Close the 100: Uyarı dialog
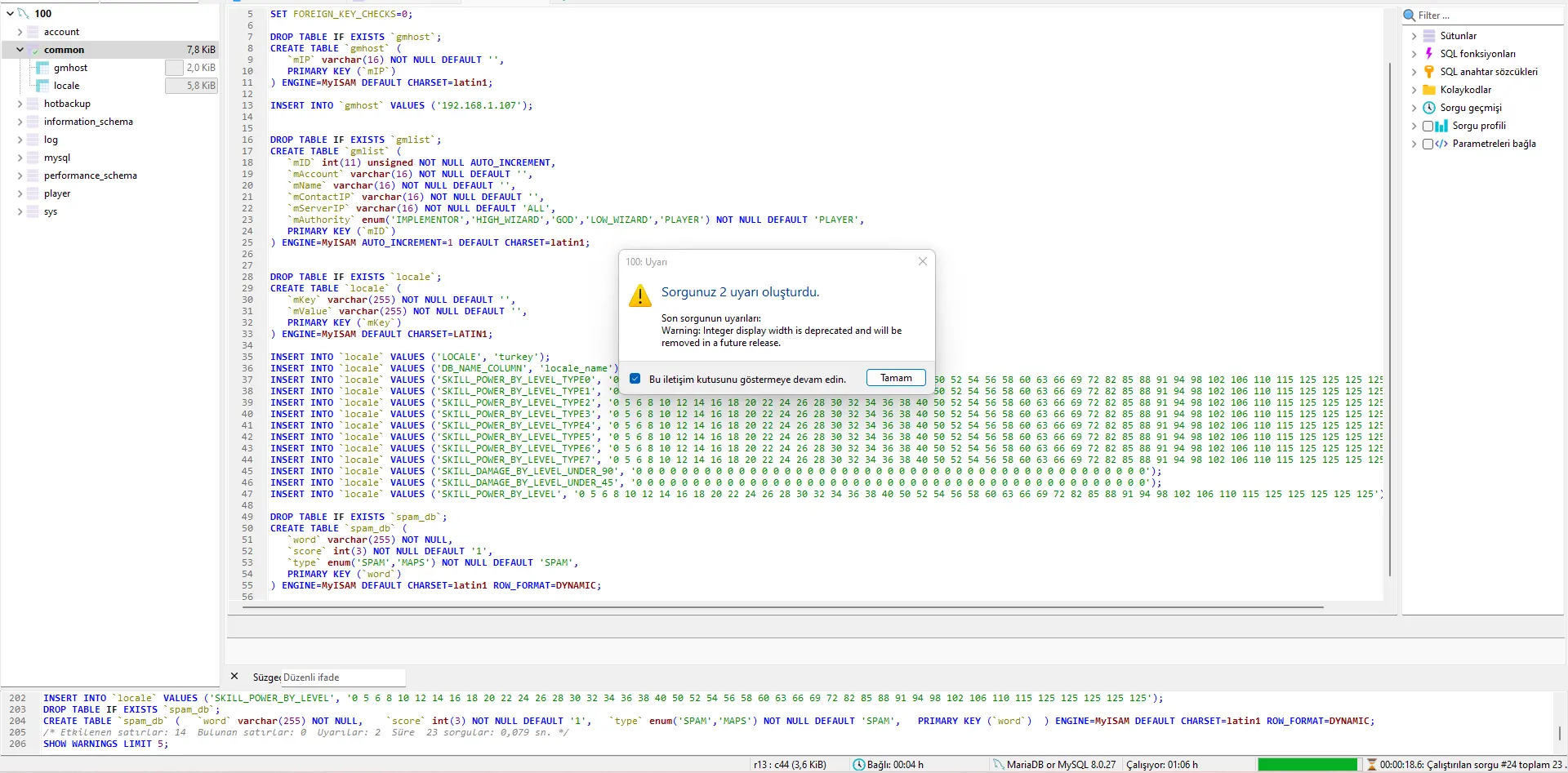 [x=922, y=261]
